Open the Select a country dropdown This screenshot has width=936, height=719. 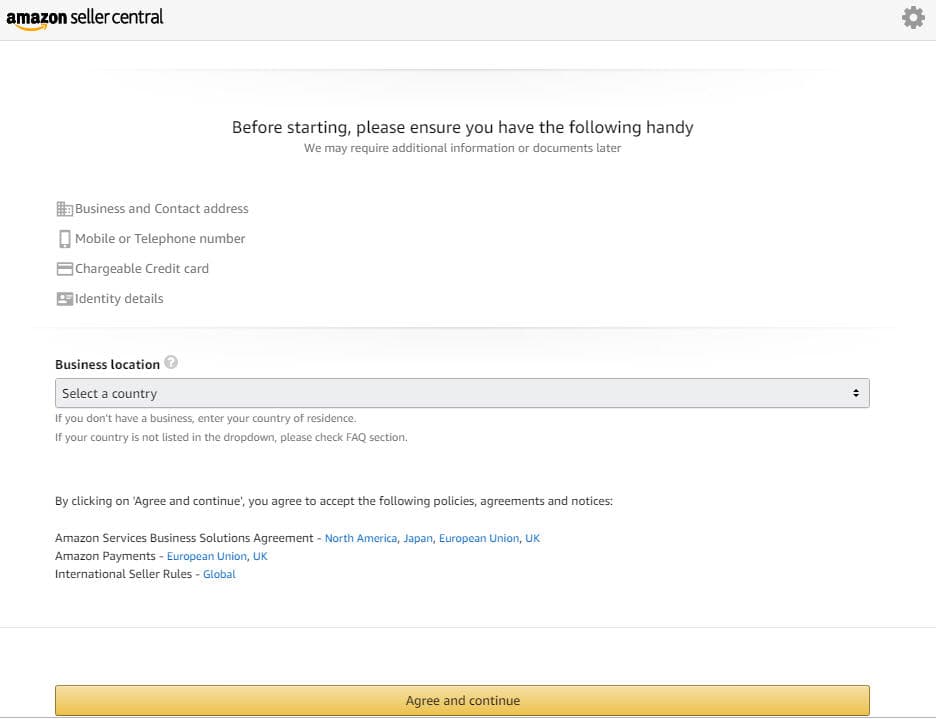point(462,393)
